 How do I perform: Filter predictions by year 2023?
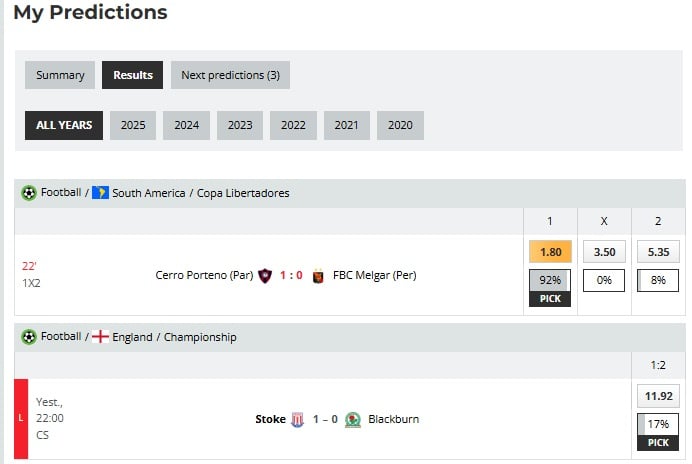click(x=240, y=125)
